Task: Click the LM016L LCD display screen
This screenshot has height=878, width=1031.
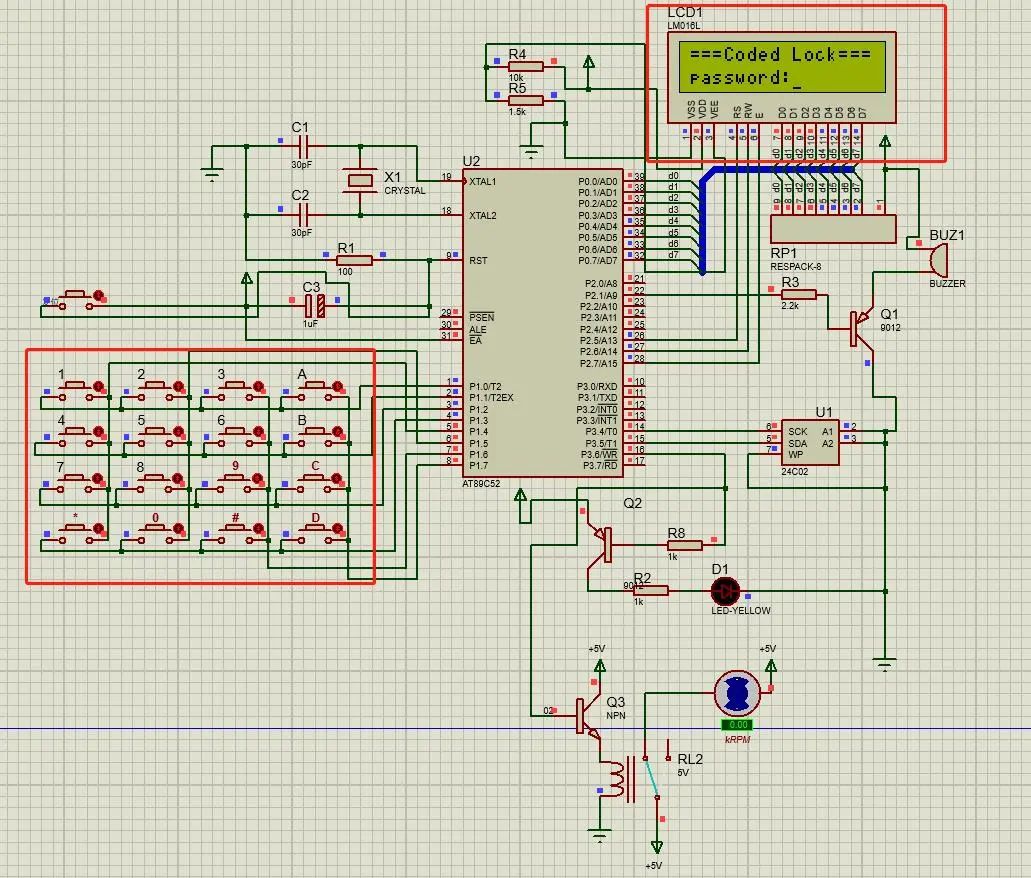Action: [x=780, y=66]
